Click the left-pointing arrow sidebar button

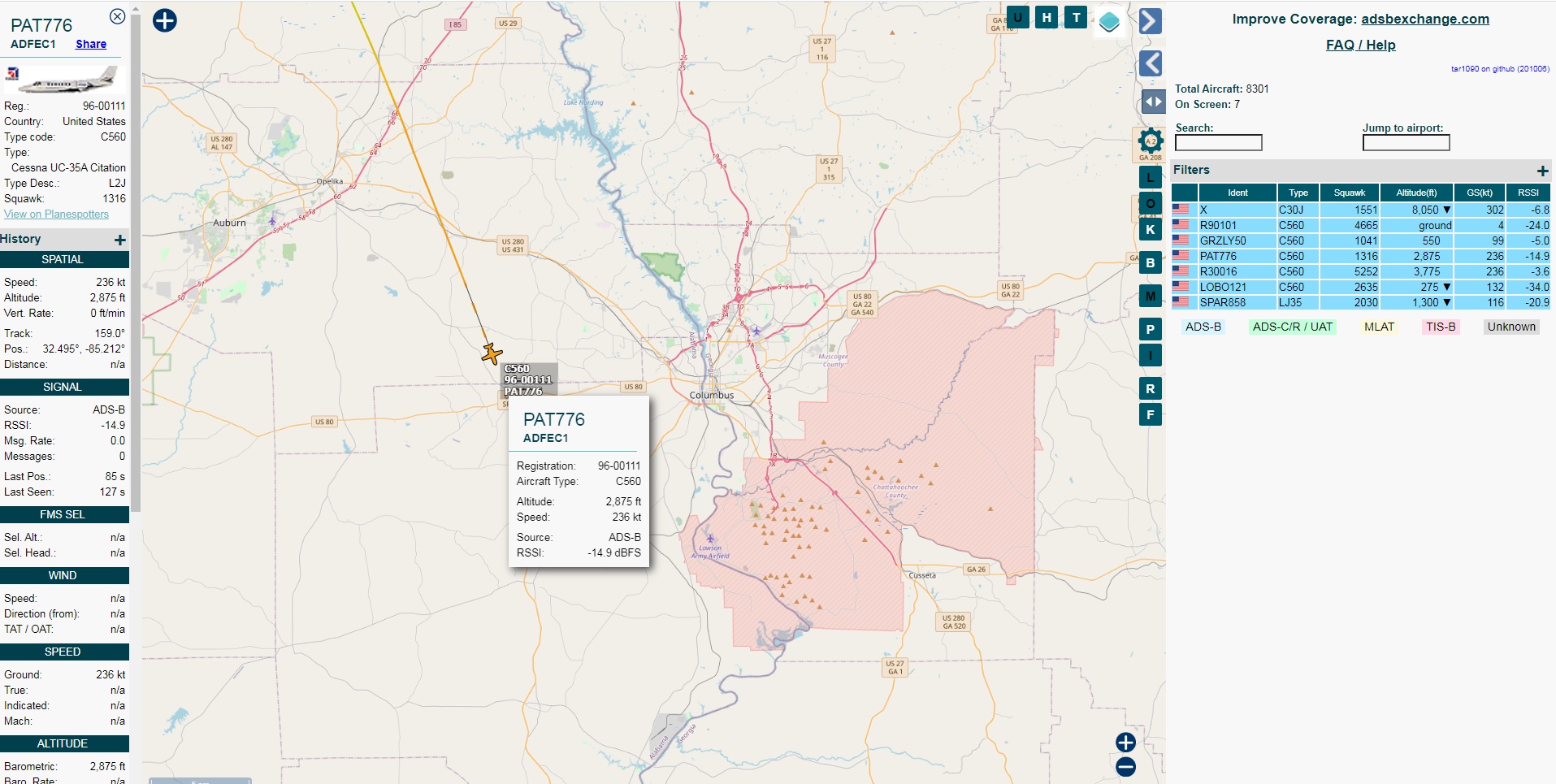(x=1151, y=63)
